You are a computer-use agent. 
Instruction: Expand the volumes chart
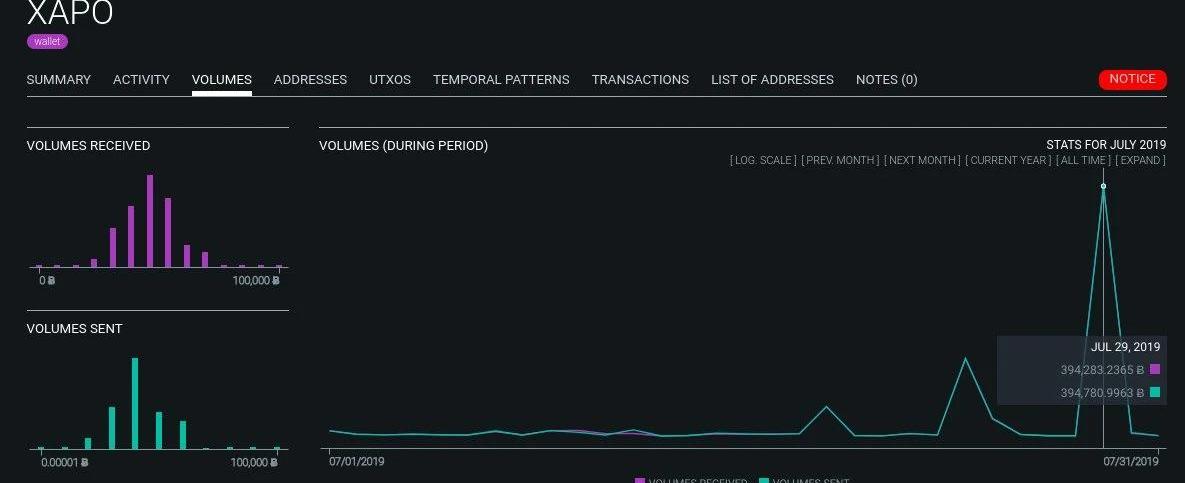point(1140,160)
